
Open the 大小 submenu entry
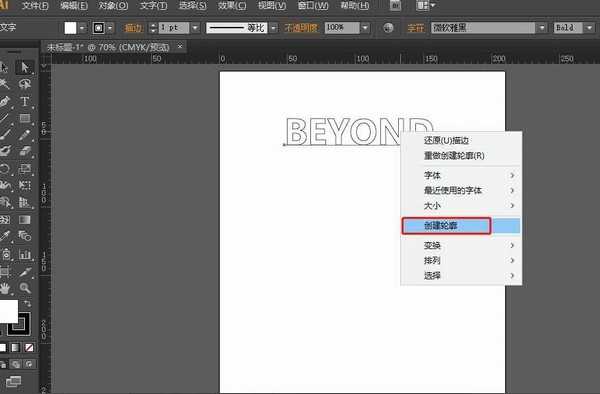(x=461, y=205)
